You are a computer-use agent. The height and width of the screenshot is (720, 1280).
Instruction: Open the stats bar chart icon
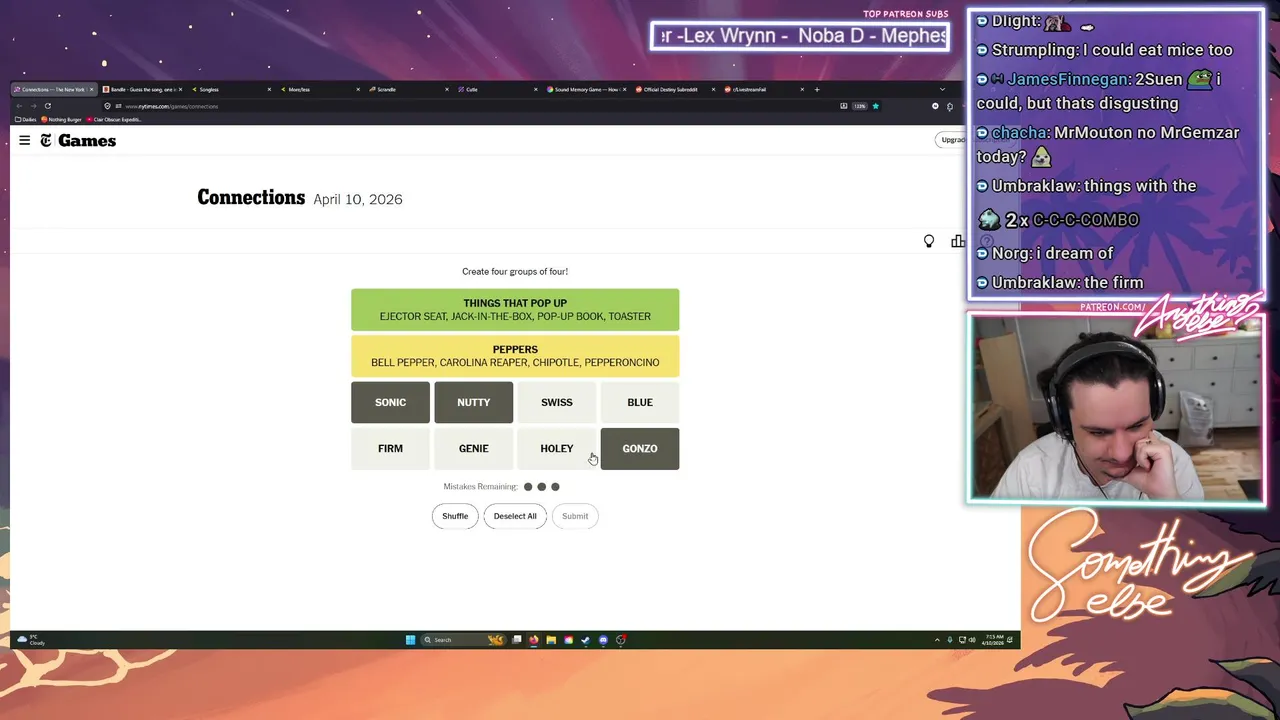pos(958,241)
